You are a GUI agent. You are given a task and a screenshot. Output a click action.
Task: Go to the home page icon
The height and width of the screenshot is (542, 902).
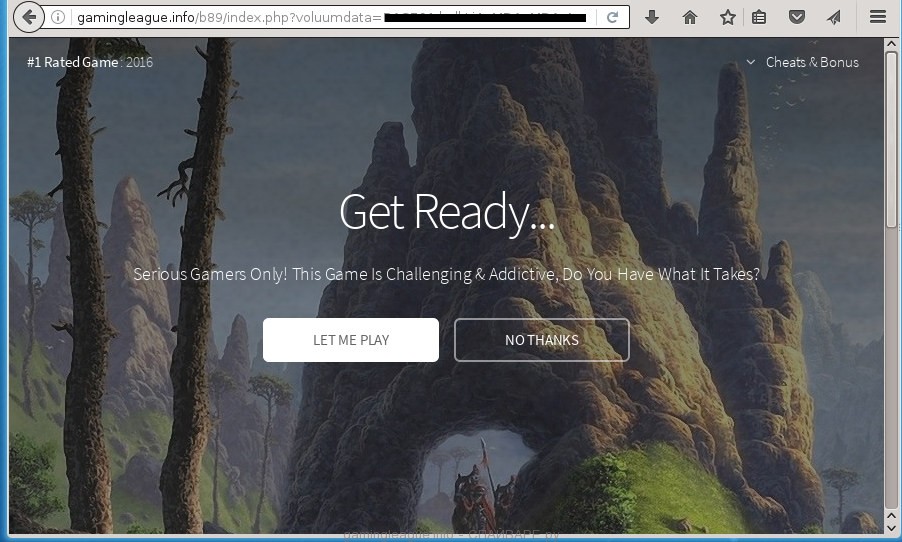coord(690,17)
